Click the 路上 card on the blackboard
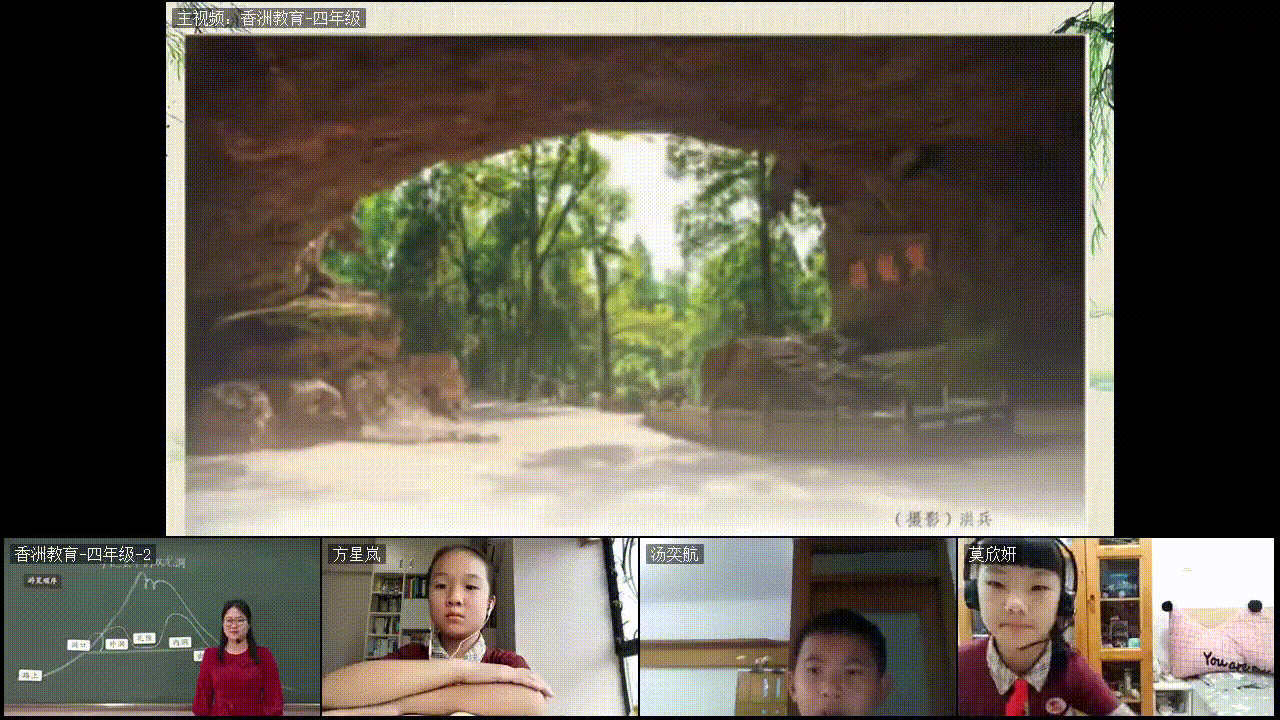 tap(31, 676)
